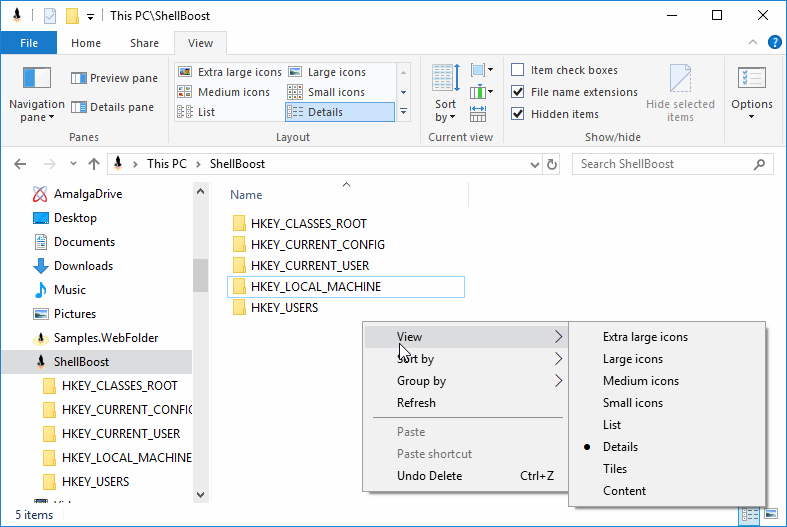Viewport: 787px width, 527px height.
Task: Select Extra large icons in context submenu
Action: click(x=667, y=337)
